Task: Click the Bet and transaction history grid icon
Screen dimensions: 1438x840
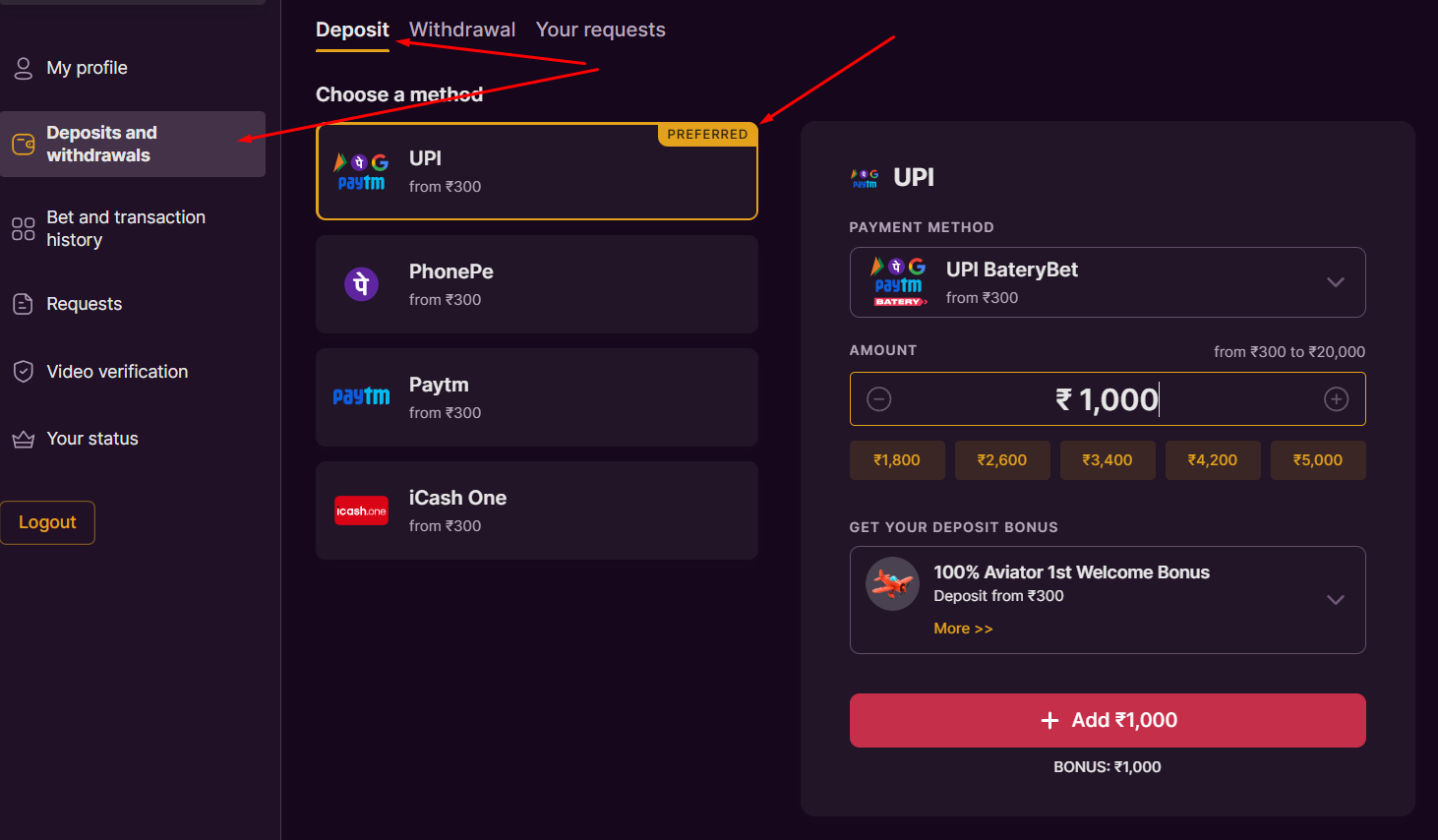Action: [23, 229]
